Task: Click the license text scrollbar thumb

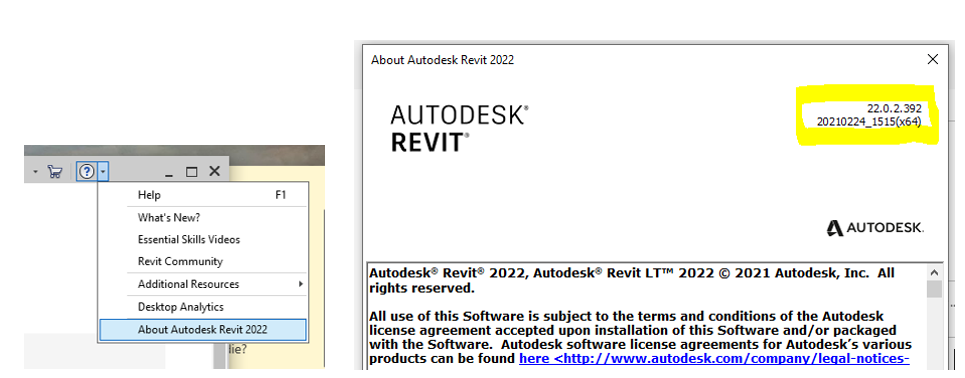Action: tap(934, 289)
